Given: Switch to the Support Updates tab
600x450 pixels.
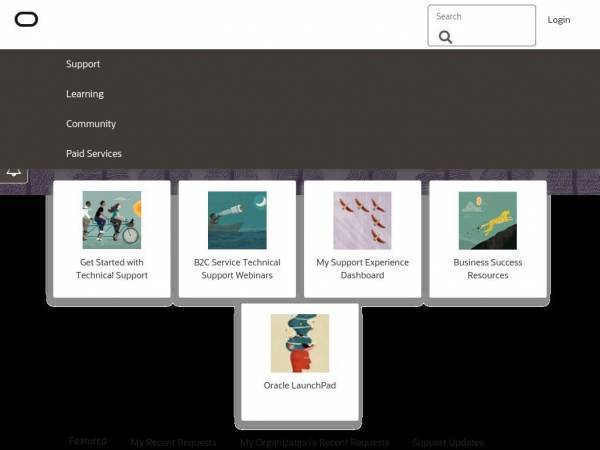Looking at the screenshot, I should (x=448, y=443).
